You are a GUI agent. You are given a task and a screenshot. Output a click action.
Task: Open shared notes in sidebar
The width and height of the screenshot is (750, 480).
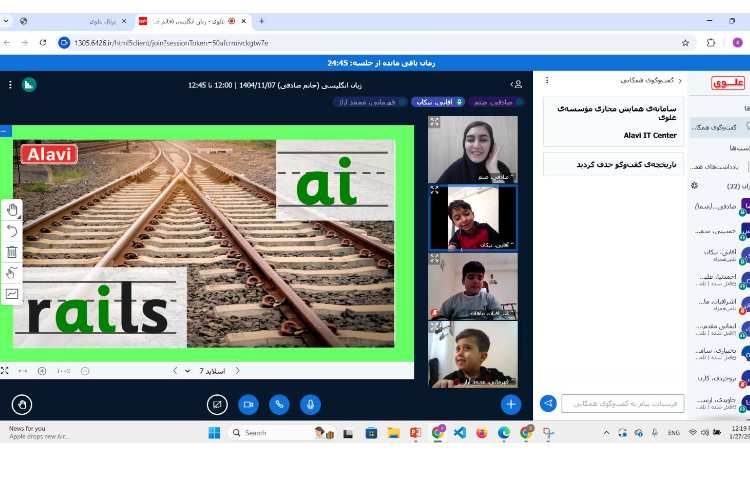pos(720,167)
